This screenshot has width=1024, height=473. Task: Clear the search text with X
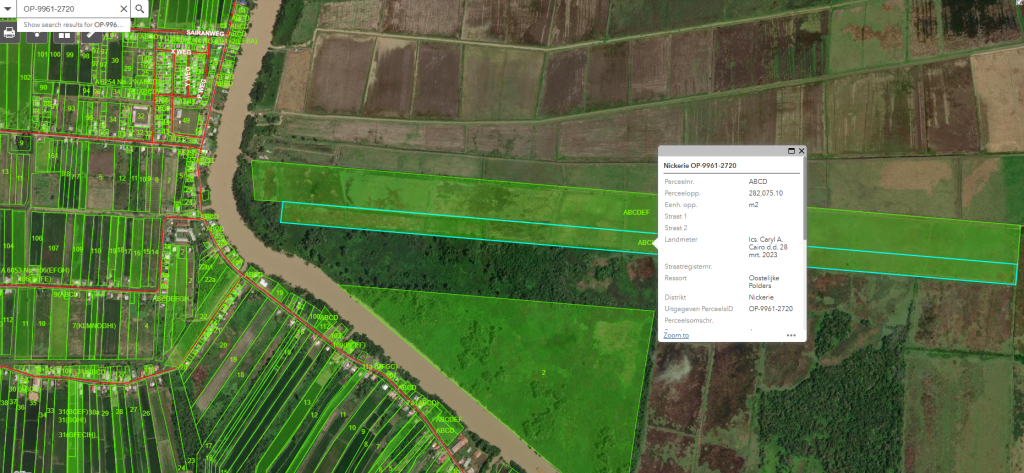tap(124, 8)
